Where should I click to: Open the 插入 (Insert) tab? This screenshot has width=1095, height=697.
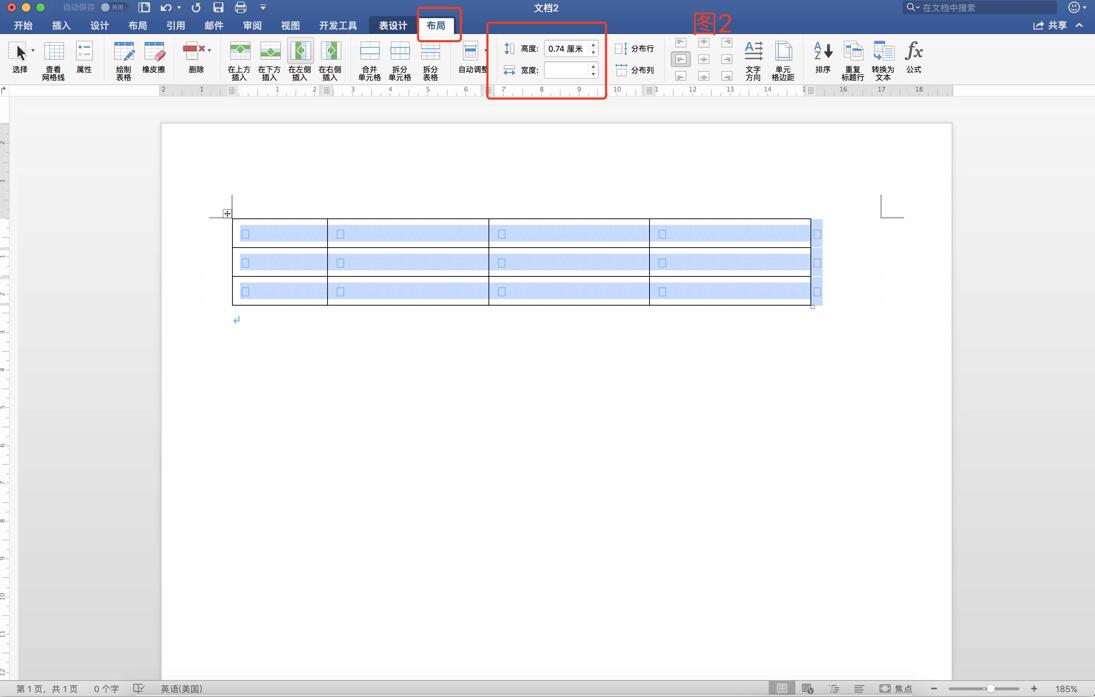point(61,25)
